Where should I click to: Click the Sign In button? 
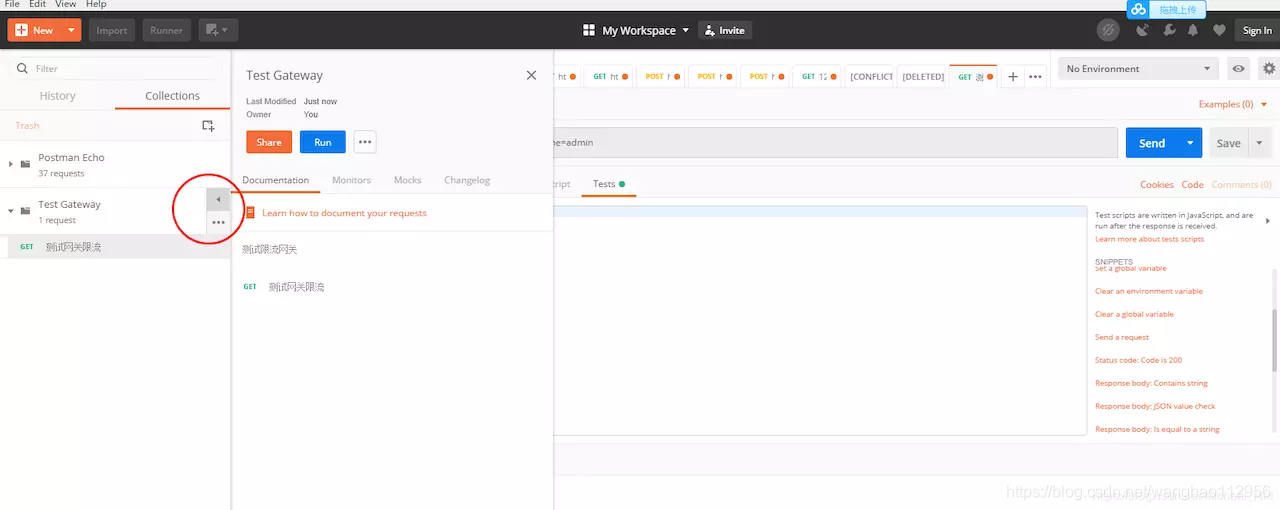tap(1257, 30)
